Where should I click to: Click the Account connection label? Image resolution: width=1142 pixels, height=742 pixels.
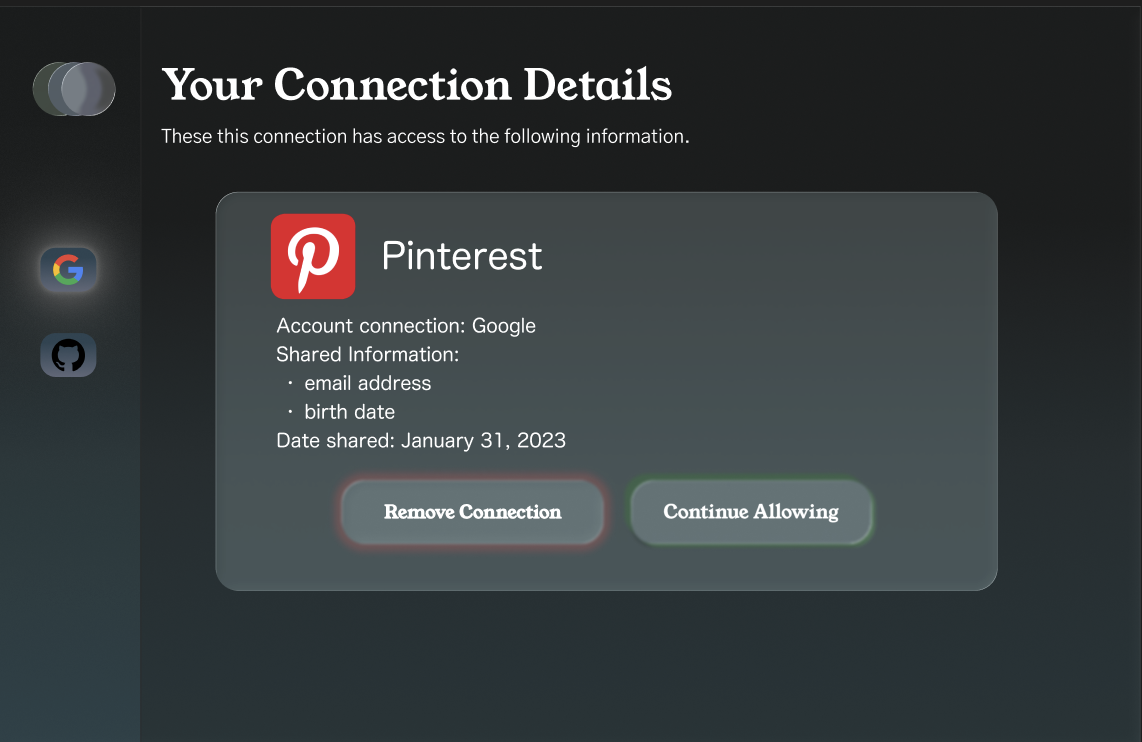coord(371,326)
